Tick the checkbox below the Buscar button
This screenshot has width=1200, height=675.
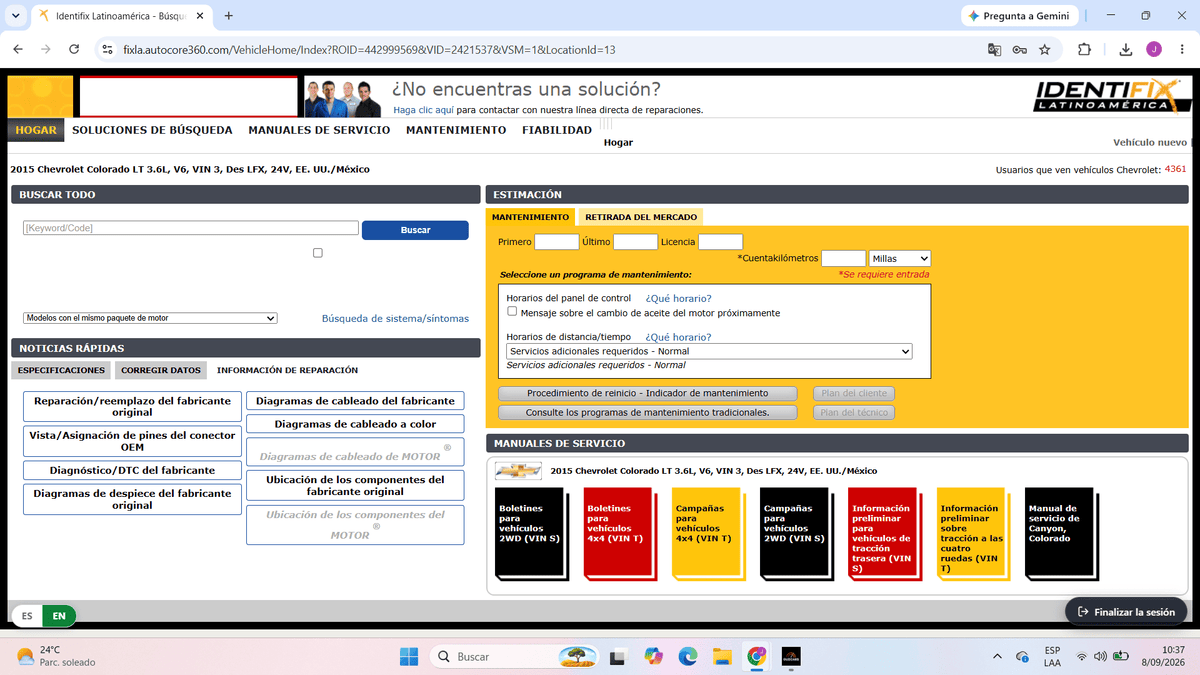click(x=318, y=253)
